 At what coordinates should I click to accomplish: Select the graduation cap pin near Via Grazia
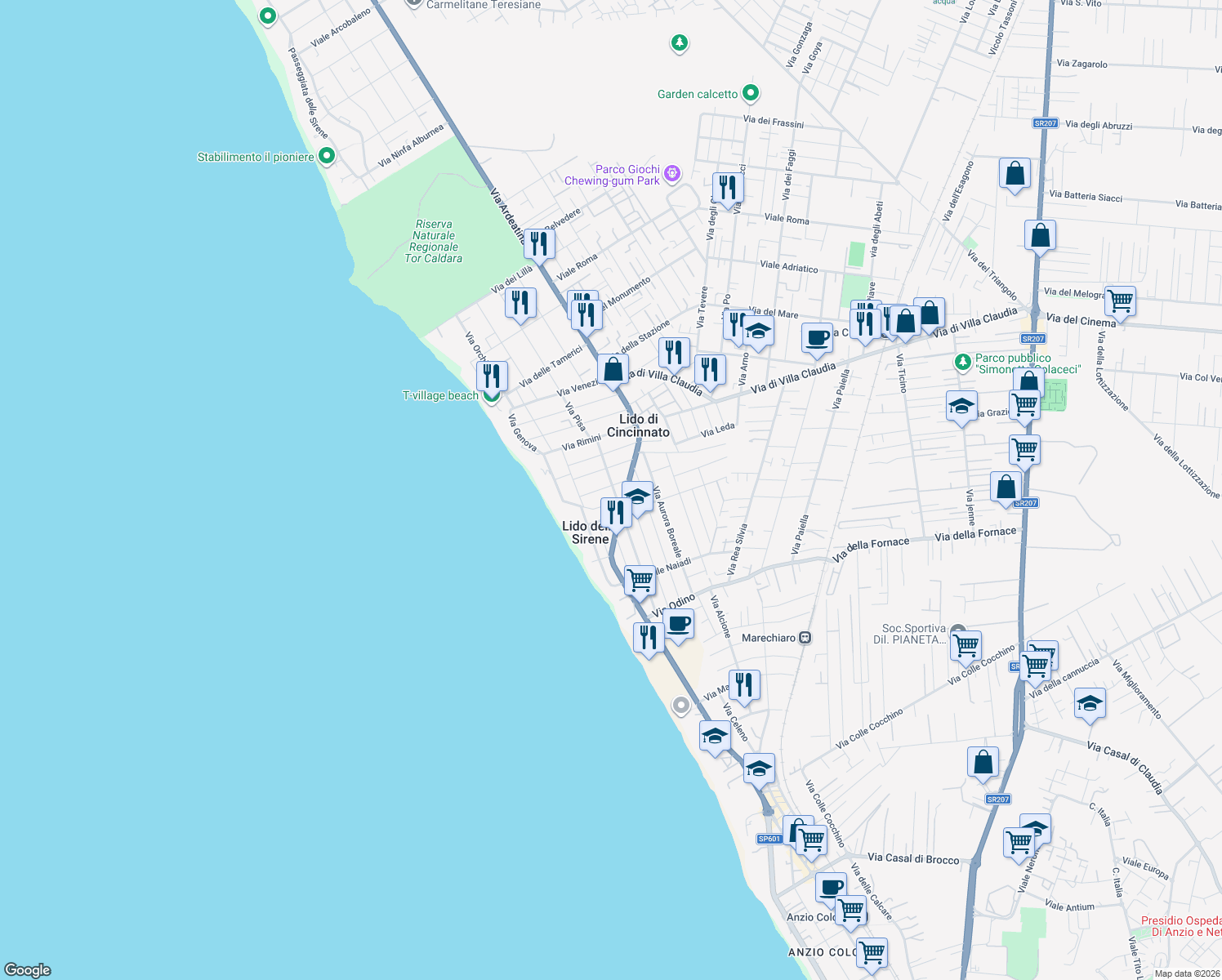click(x=961, y=406)
